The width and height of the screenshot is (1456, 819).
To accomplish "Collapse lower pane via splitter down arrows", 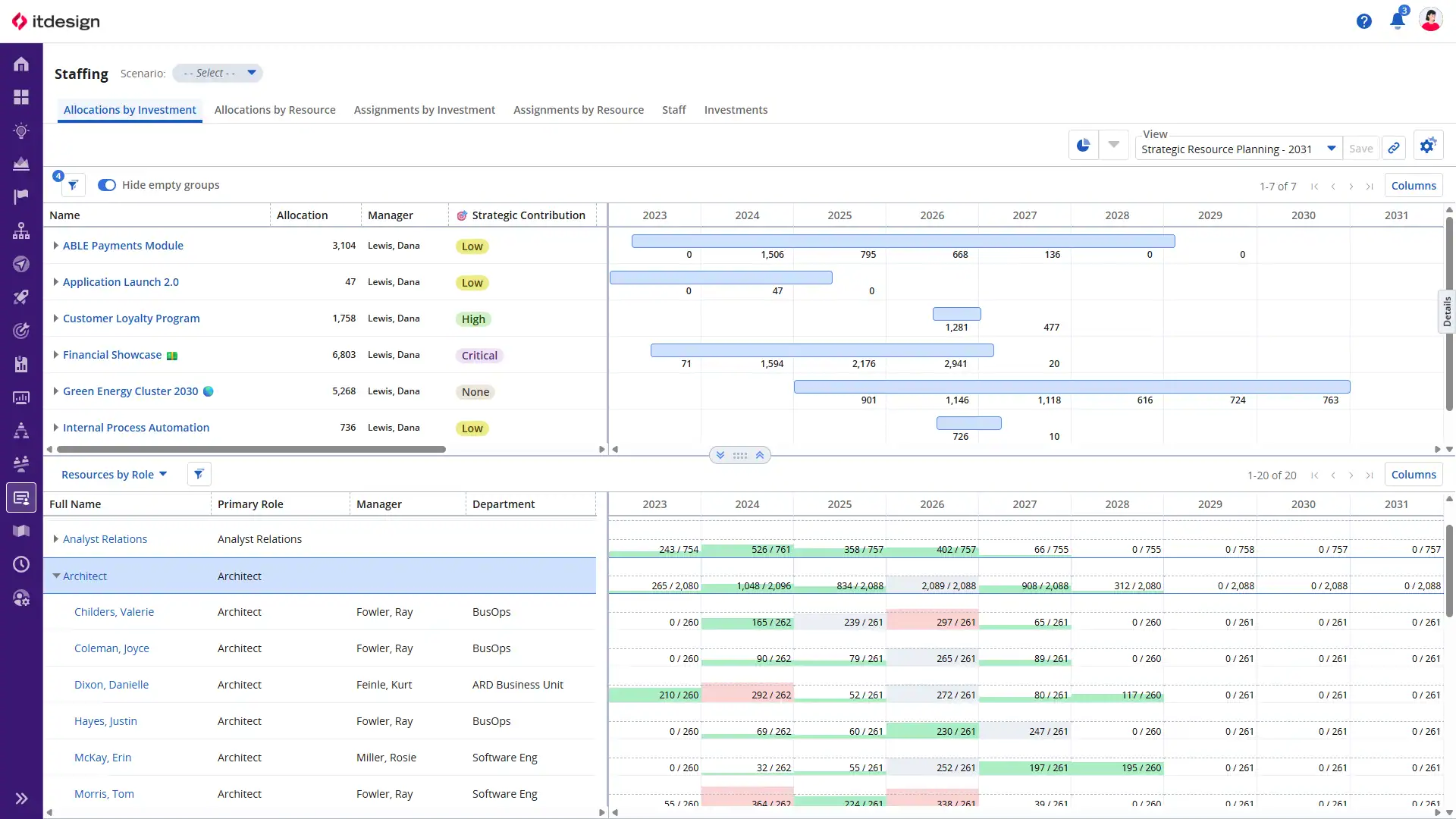I will point(720,456).
